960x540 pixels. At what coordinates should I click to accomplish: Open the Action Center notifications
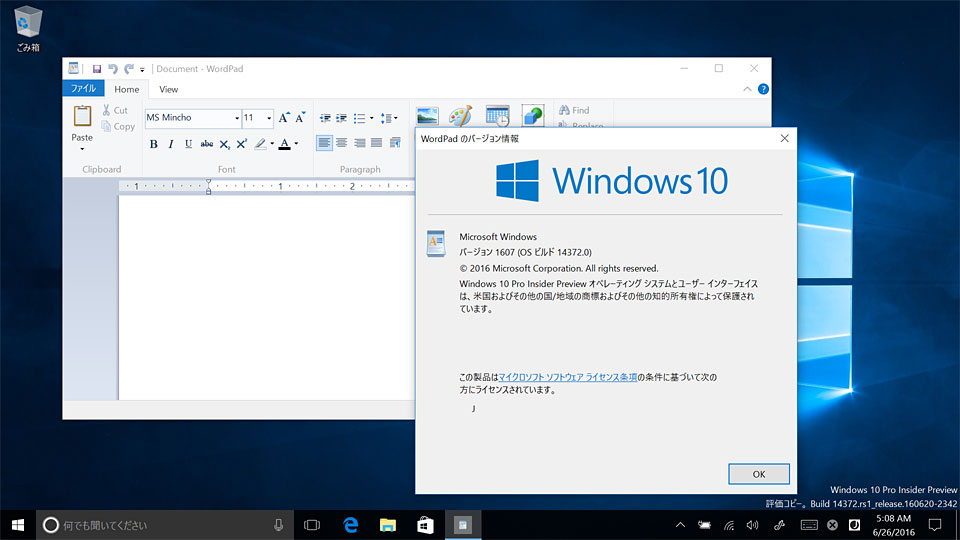click(935, 525)
